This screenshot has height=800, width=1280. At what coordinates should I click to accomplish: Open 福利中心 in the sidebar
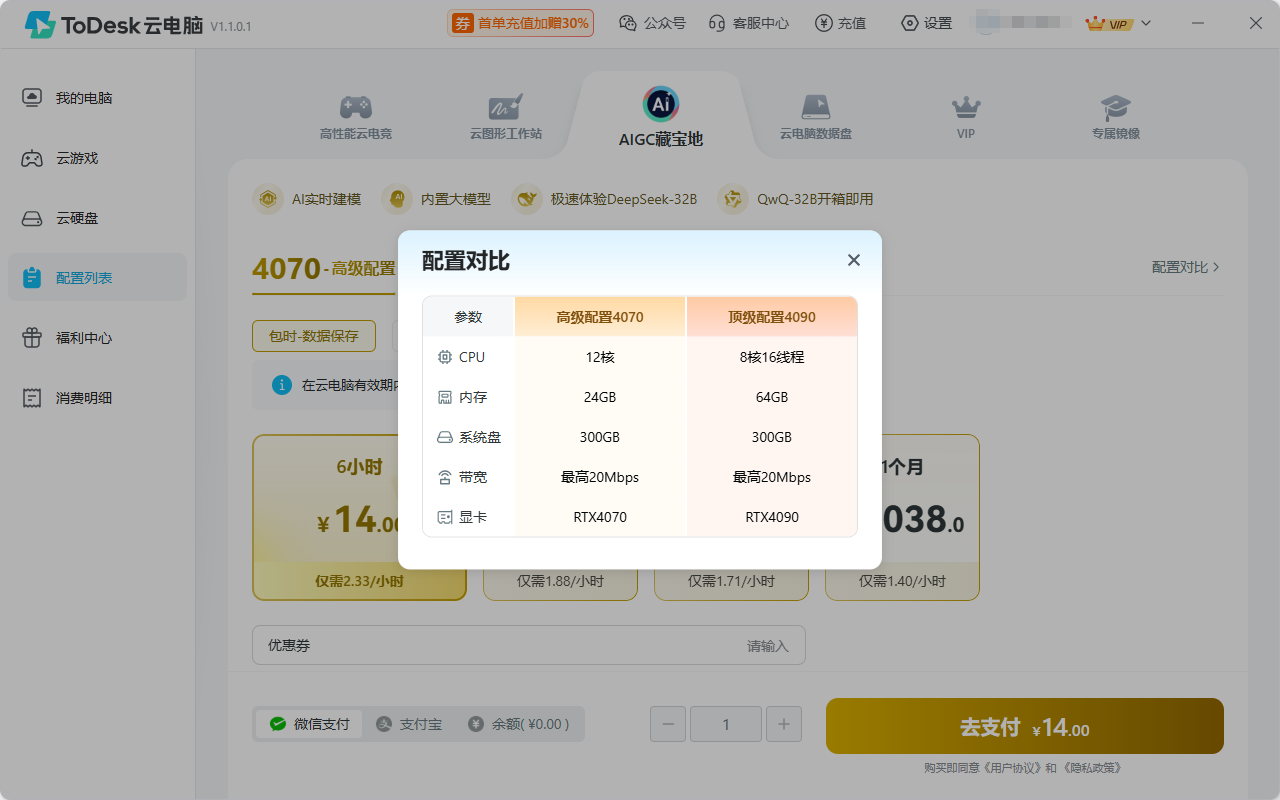[x=97, y=338]
